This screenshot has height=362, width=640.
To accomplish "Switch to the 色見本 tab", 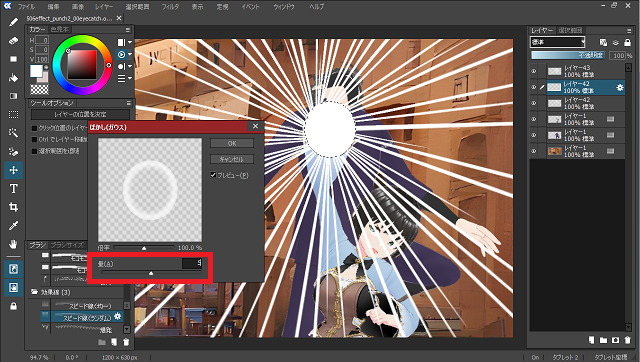I will 60,29.
